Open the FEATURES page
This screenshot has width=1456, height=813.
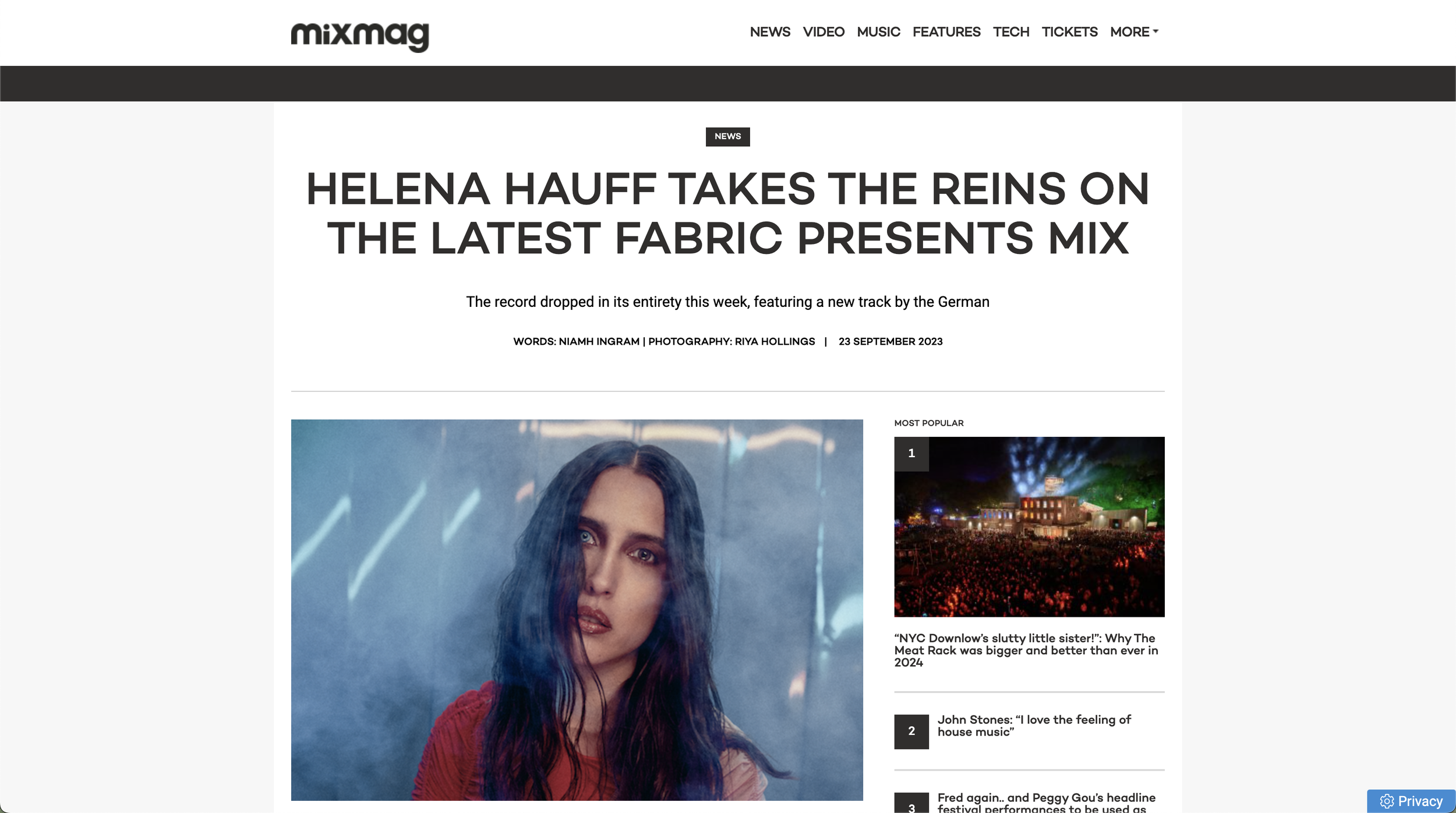point(946,32)
